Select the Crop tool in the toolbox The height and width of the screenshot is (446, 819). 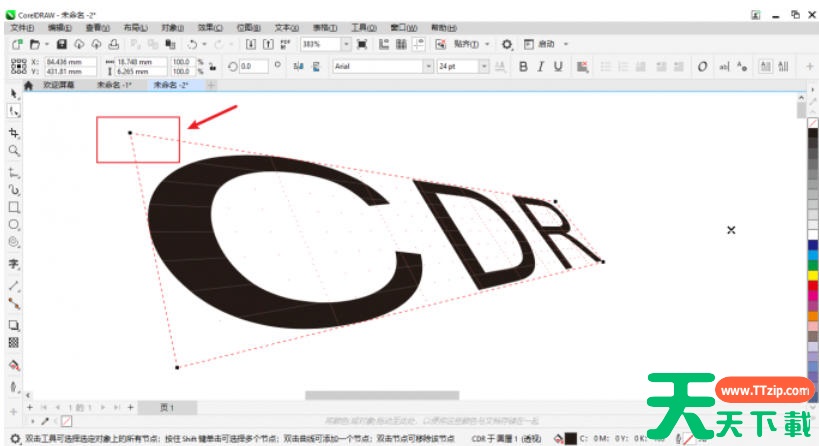(14, 131)
